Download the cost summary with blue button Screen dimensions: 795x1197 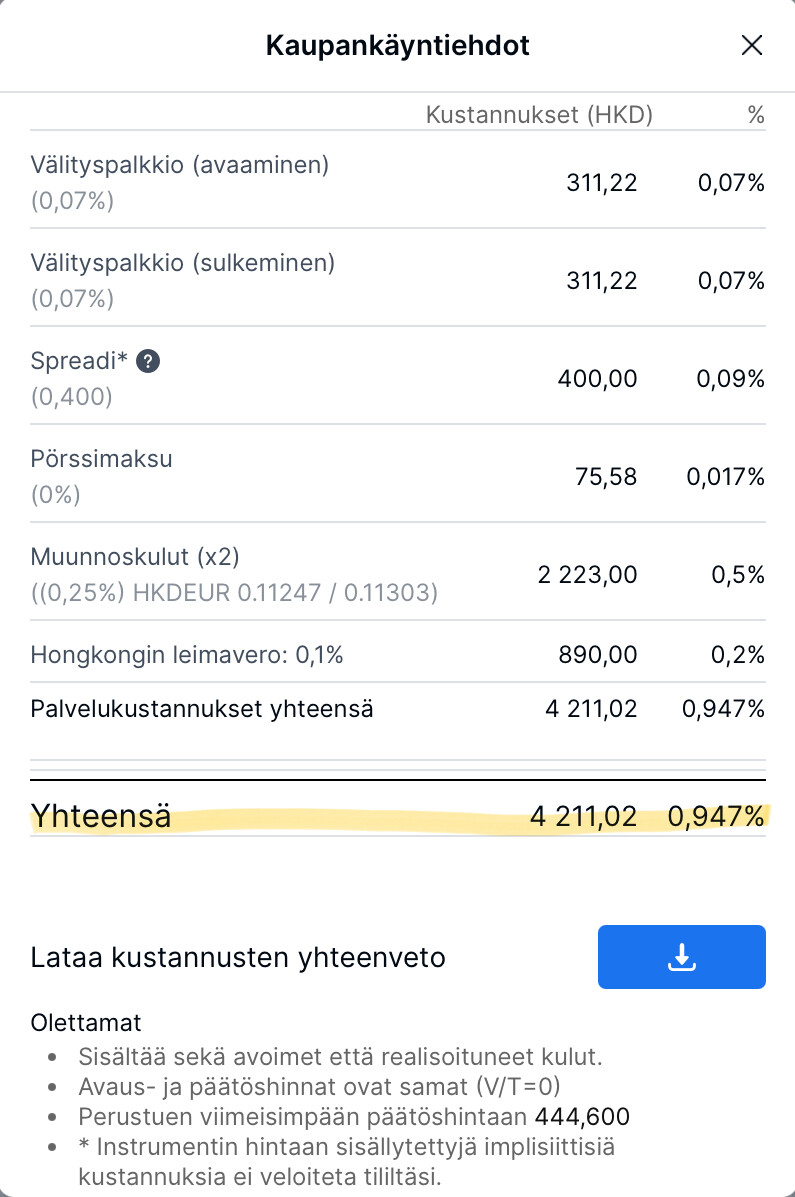pos(681,957)
